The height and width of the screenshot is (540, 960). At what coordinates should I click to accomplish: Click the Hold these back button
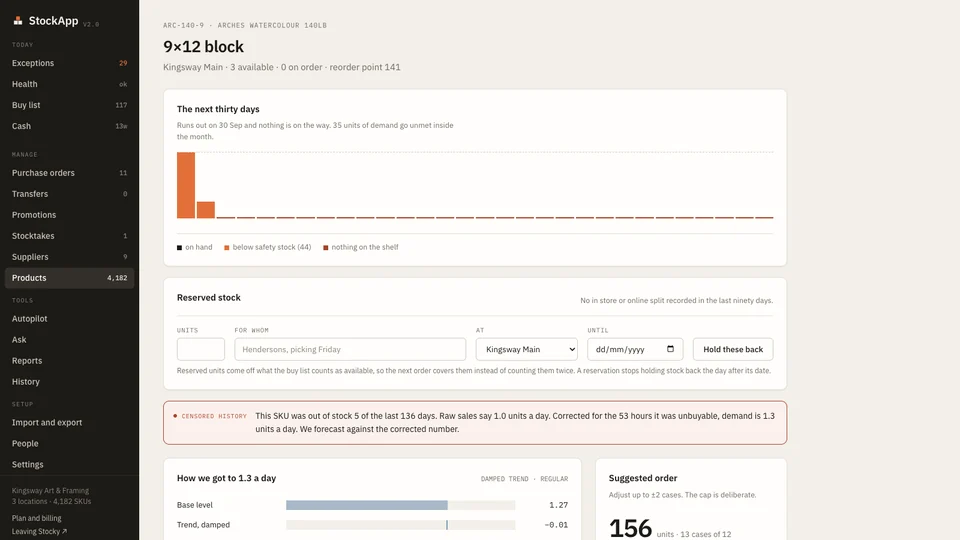click(733, 349)
